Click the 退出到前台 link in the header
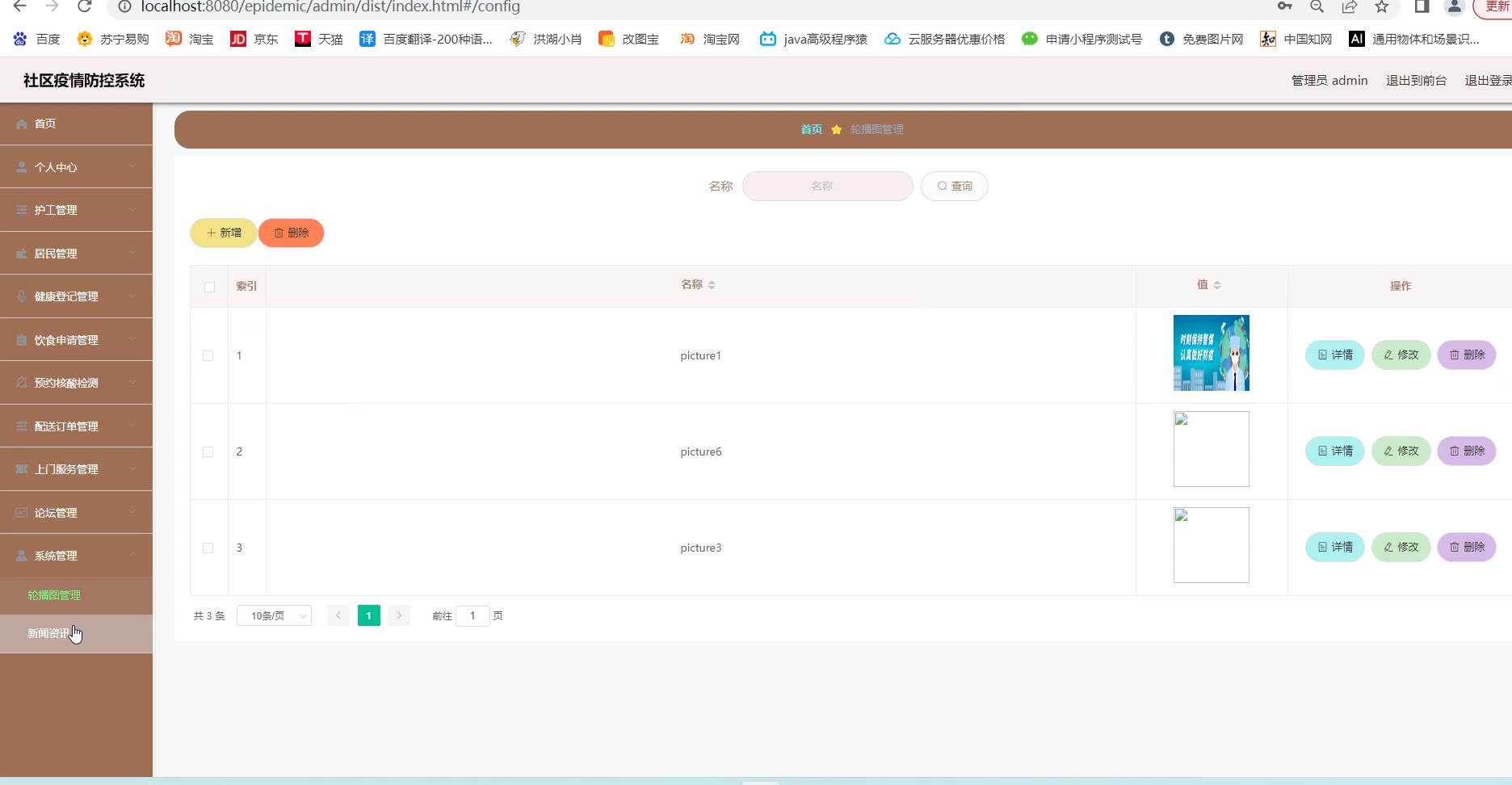 click(x=1416, y=81)
